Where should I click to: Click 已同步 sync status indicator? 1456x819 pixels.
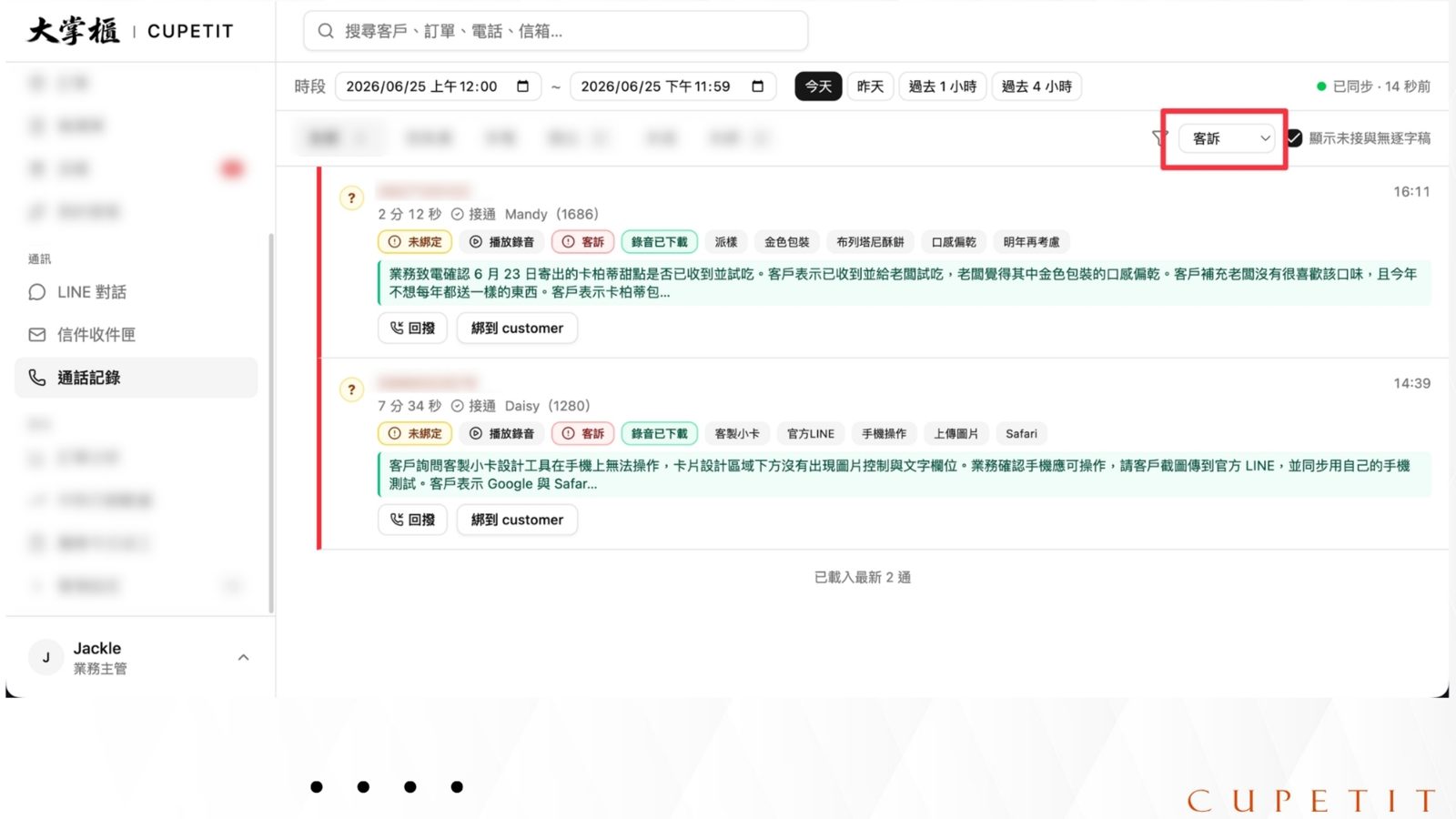1374,86
